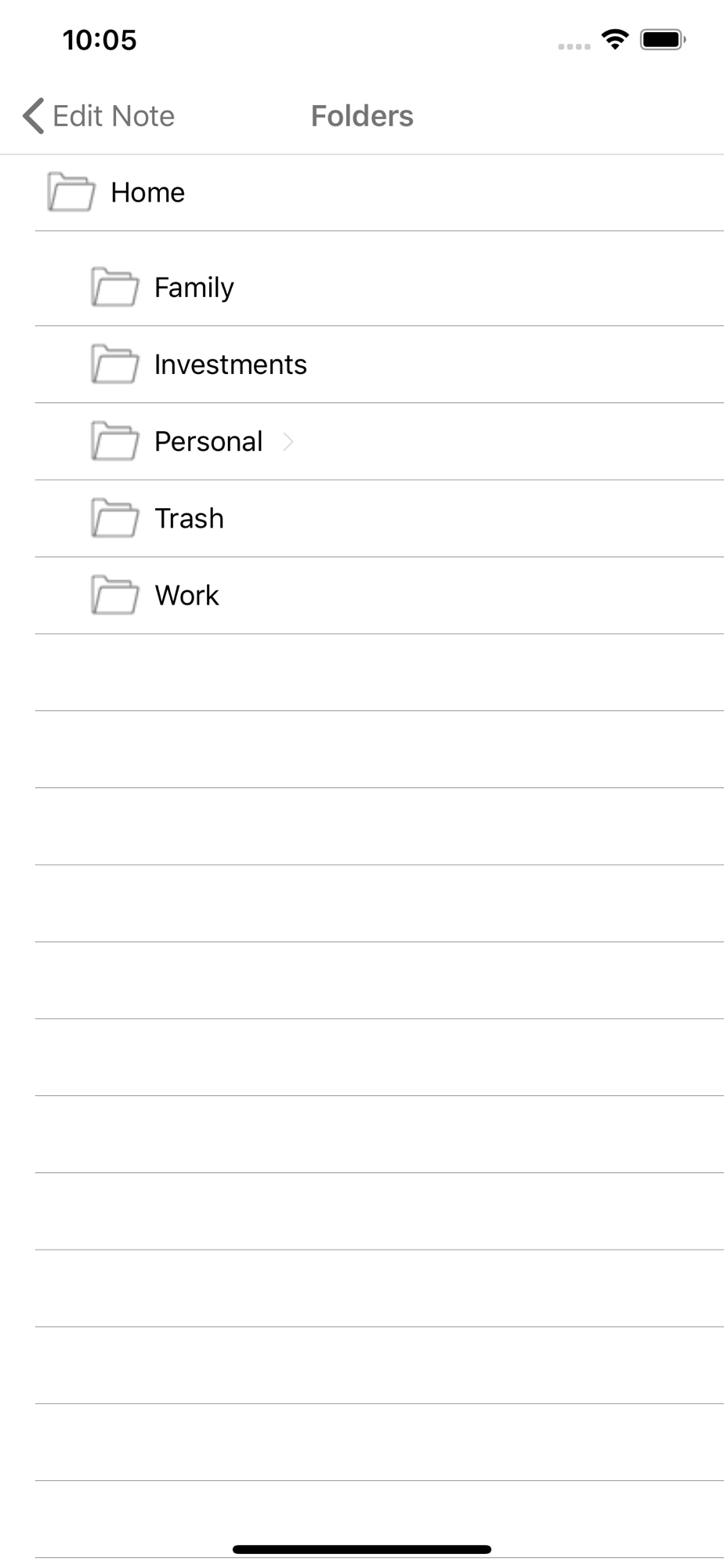Viewport: 724px width, 1568px height.
Task: Tap the battery status icon
Action: [663, 39]
